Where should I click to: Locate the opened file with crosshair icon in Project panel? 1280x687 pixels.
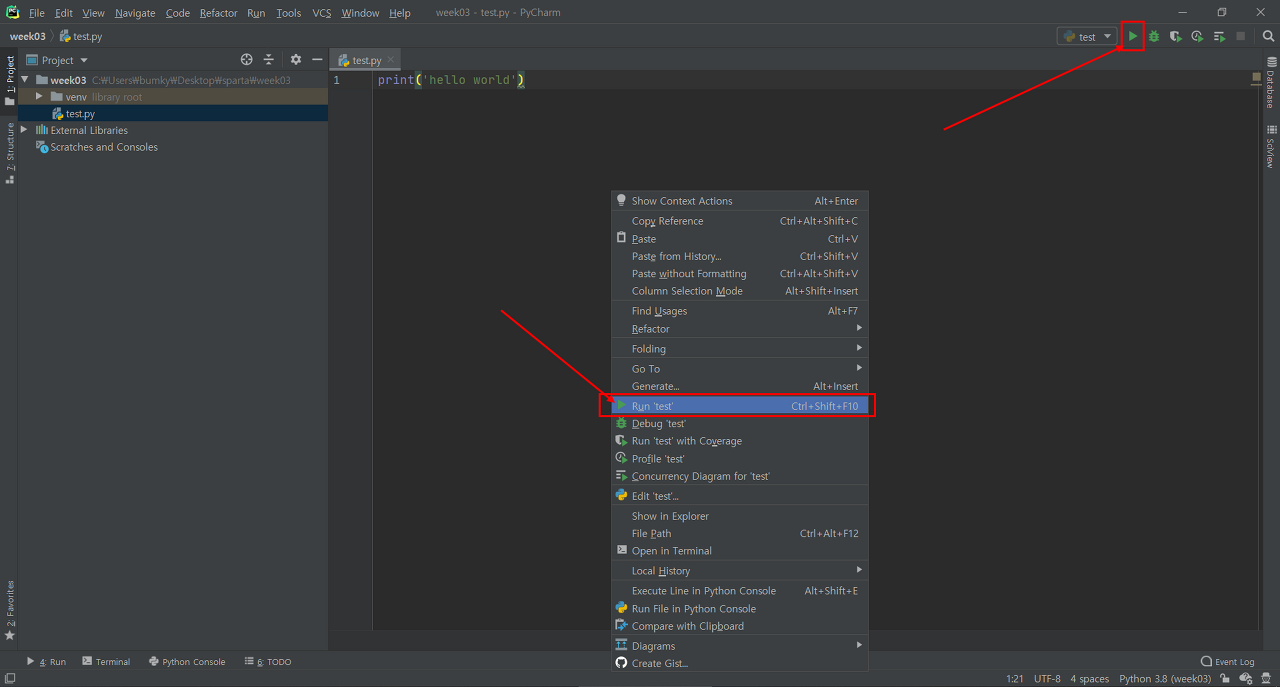(x=247, y=60)
